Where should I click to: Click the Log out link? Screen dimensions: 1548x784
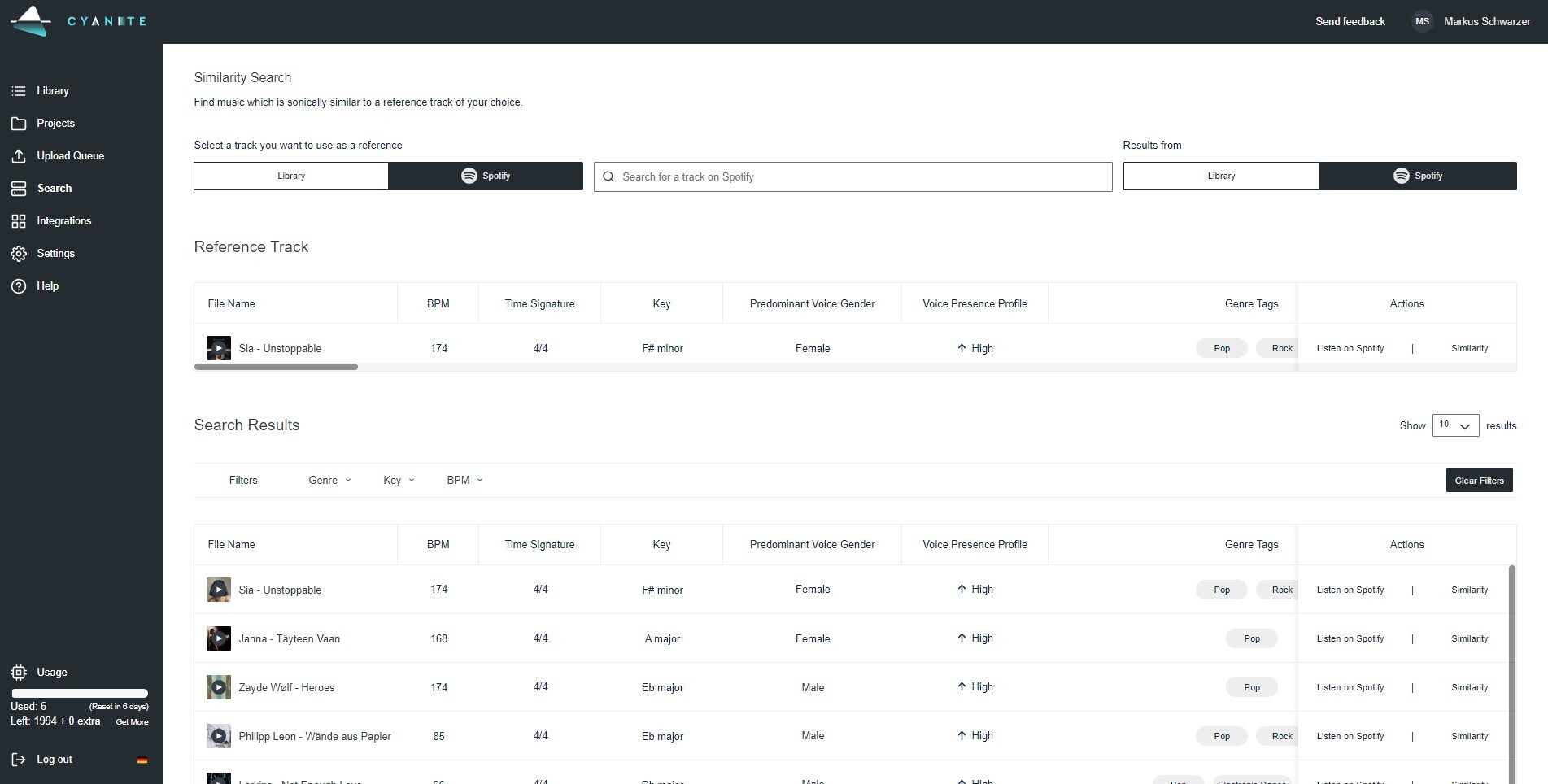click(55, 760)
